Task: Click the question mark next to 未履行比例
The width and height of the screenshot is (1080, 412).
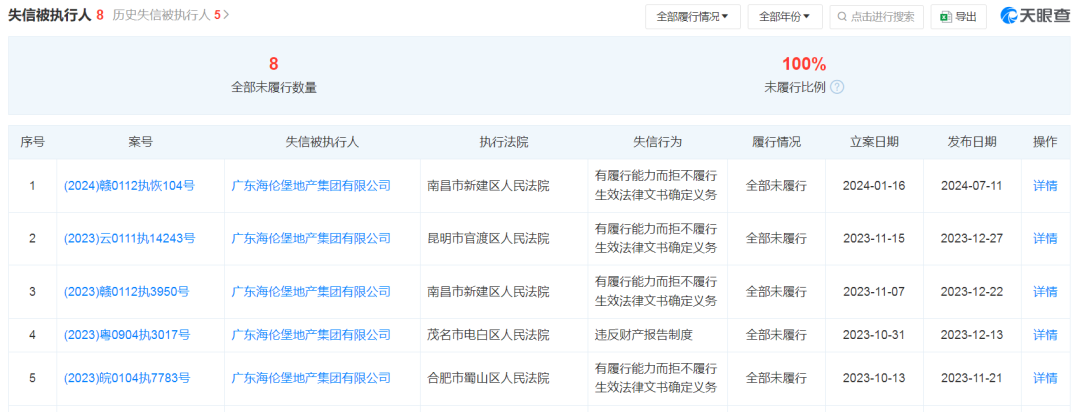Action: [837, 87]
